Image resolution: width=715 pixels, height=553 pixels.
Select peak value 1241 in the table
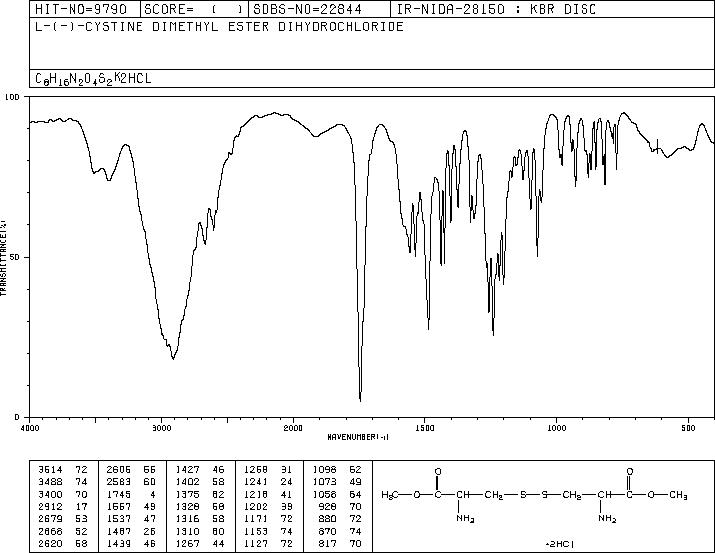coord(256,482)
